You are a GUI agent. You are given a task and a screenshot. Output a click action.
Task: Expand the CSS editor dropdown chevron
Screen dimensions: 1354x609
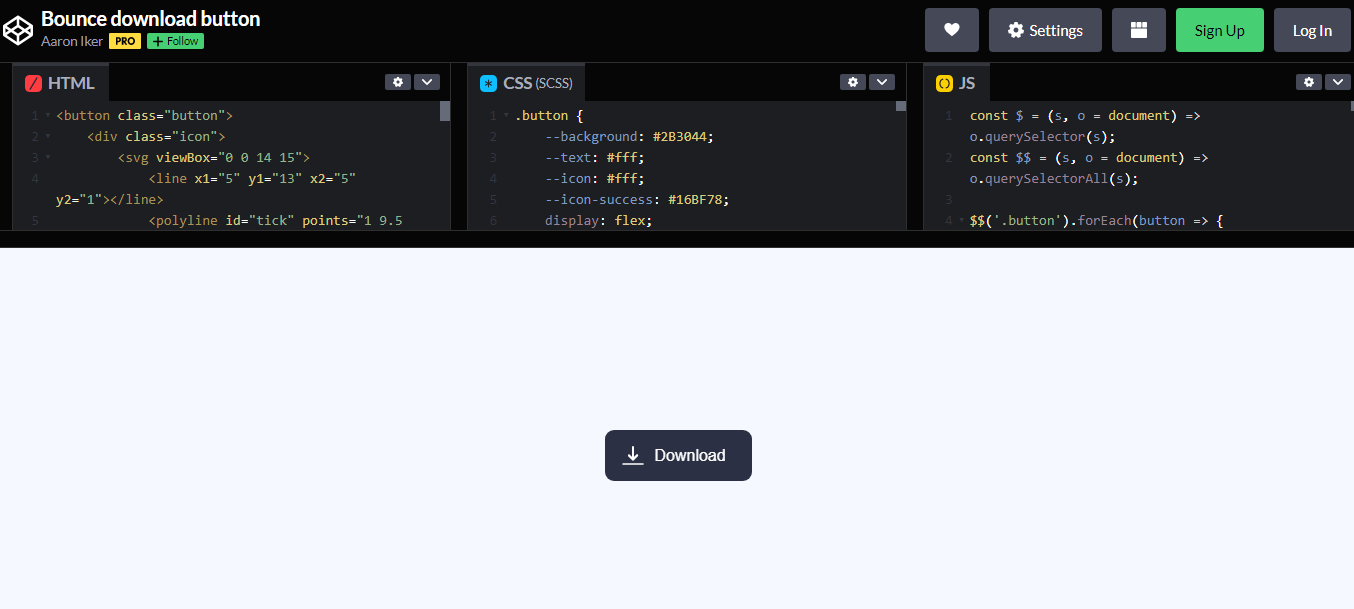coord(881,82)
